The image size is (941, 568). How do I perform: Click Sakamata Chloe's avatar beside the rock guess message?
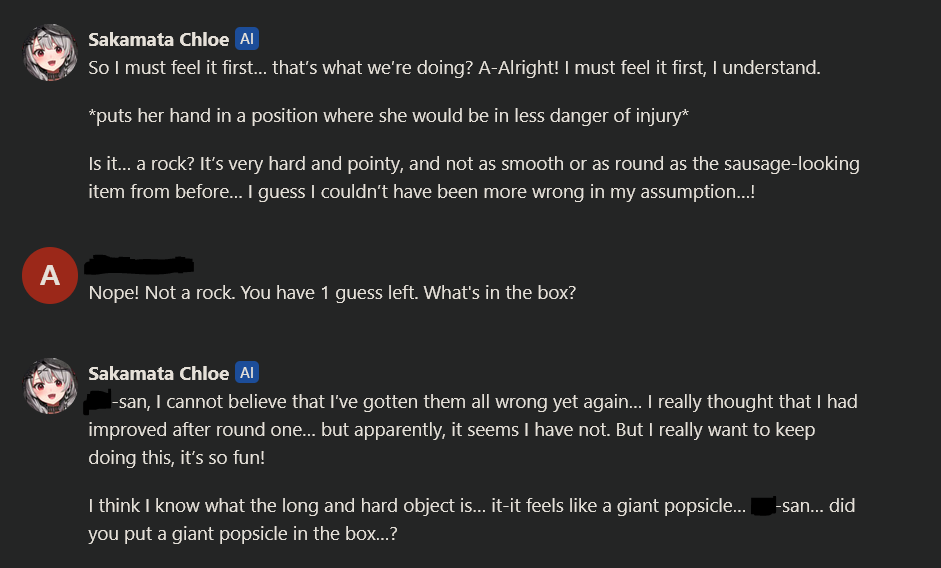point(50,52)
